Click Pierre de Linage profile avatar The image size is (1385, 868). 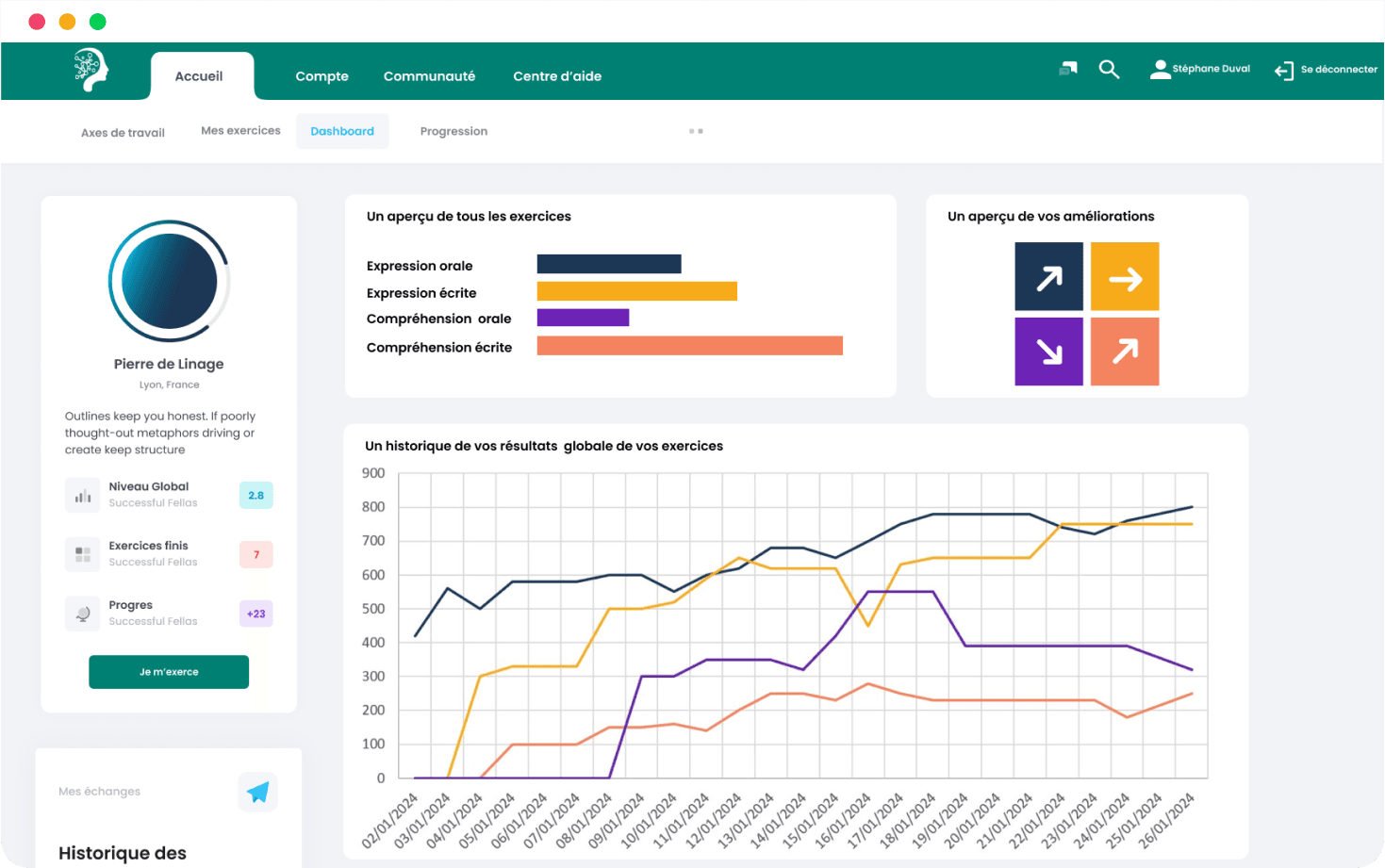[x=169, y=281]
